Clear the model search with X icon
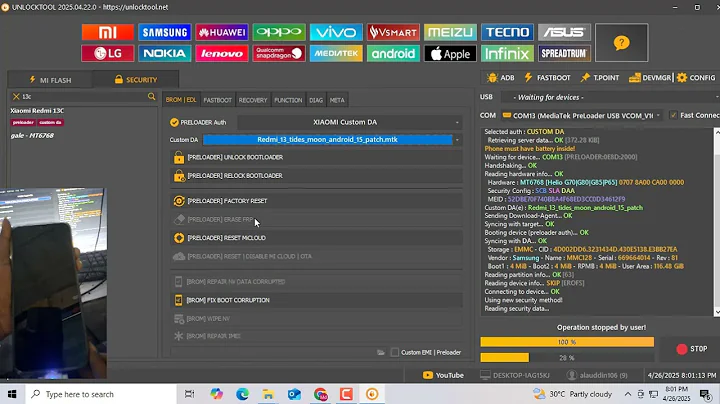Image resolution: width=720 pixels, height=404 pixels. [x=16, y=96]
